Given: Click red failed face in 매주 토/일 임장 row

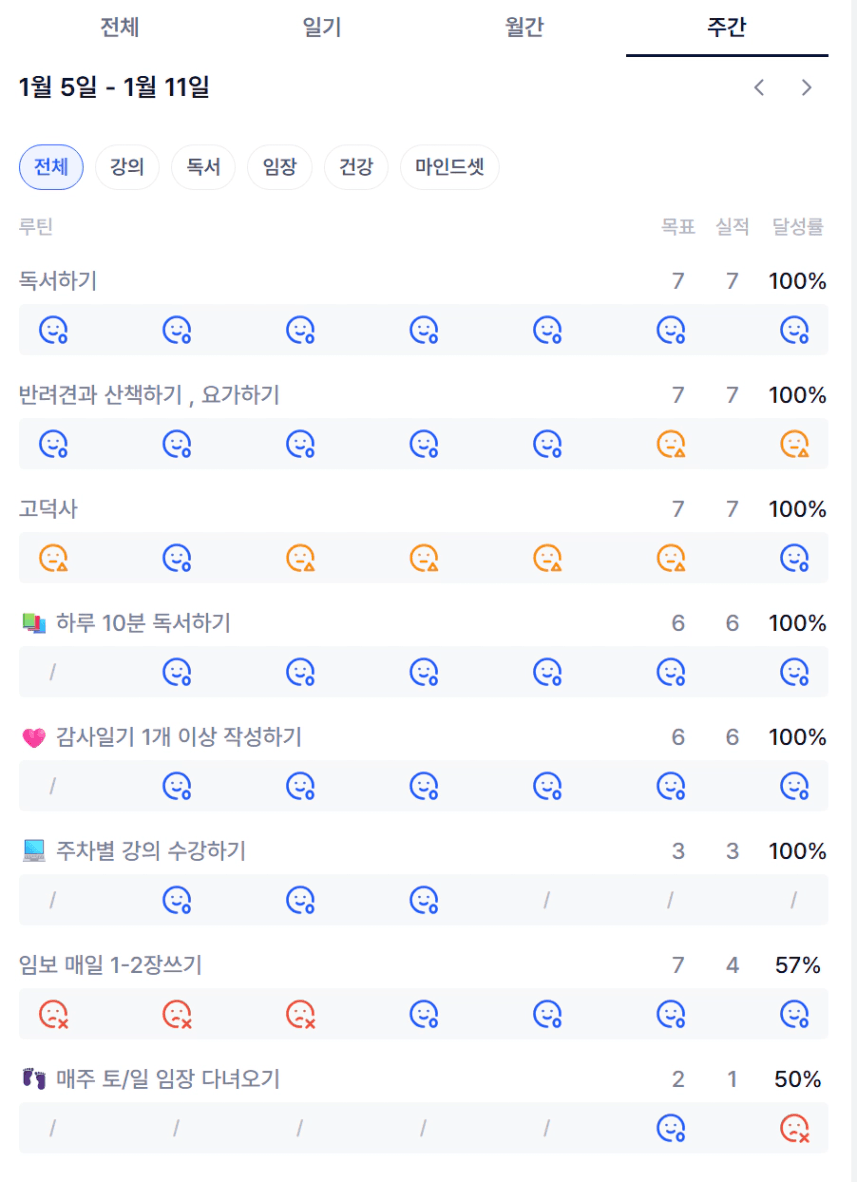Looking at the screenshot, I should (794, 1129).
